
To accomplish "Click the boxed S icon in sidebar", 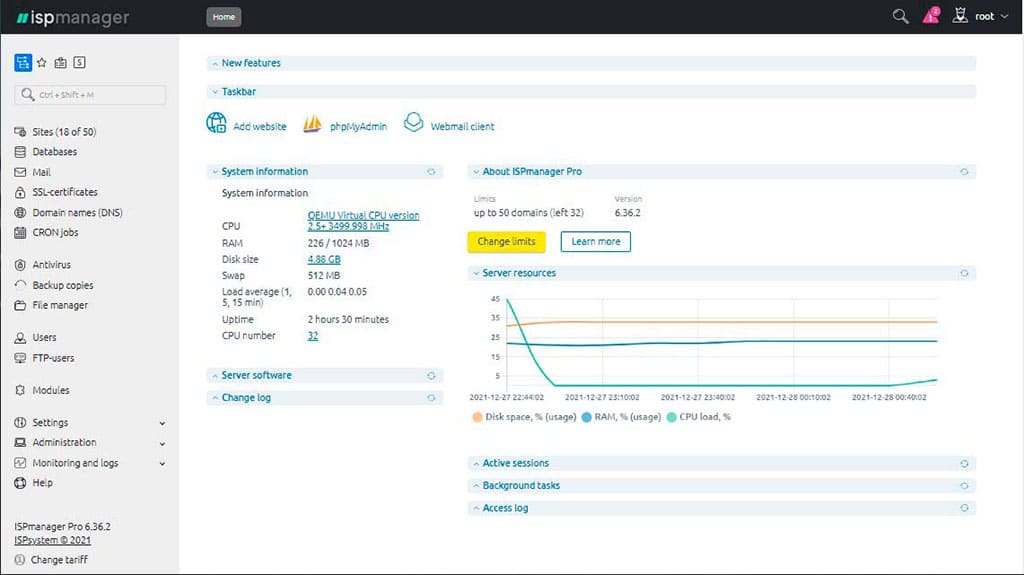I will pyautogui.click(x=79, y=62).
